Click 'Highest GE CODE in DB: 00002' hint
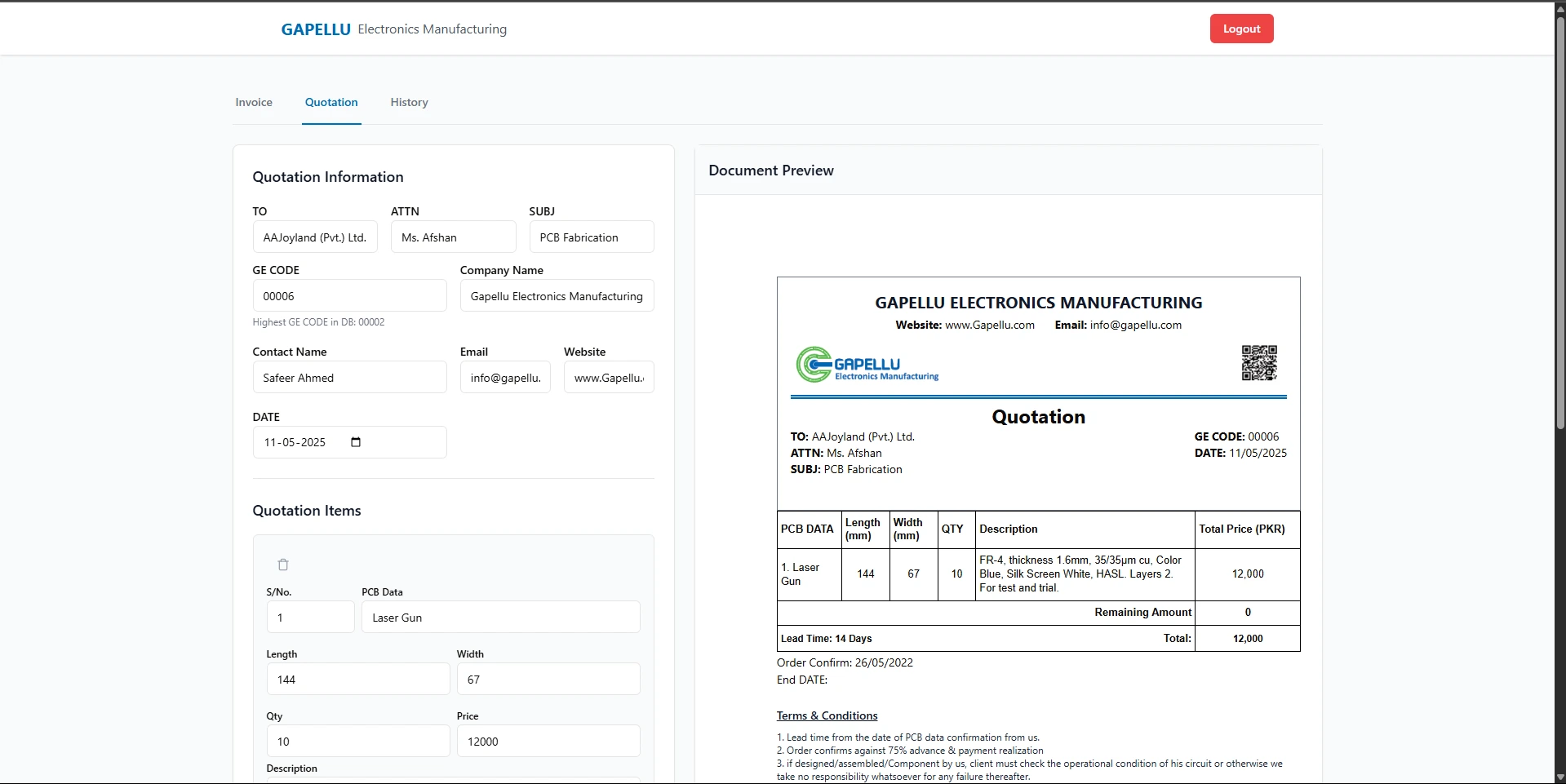Image resolution: width=1566 pixels, height=784 pixels. (x=318, y=322)
